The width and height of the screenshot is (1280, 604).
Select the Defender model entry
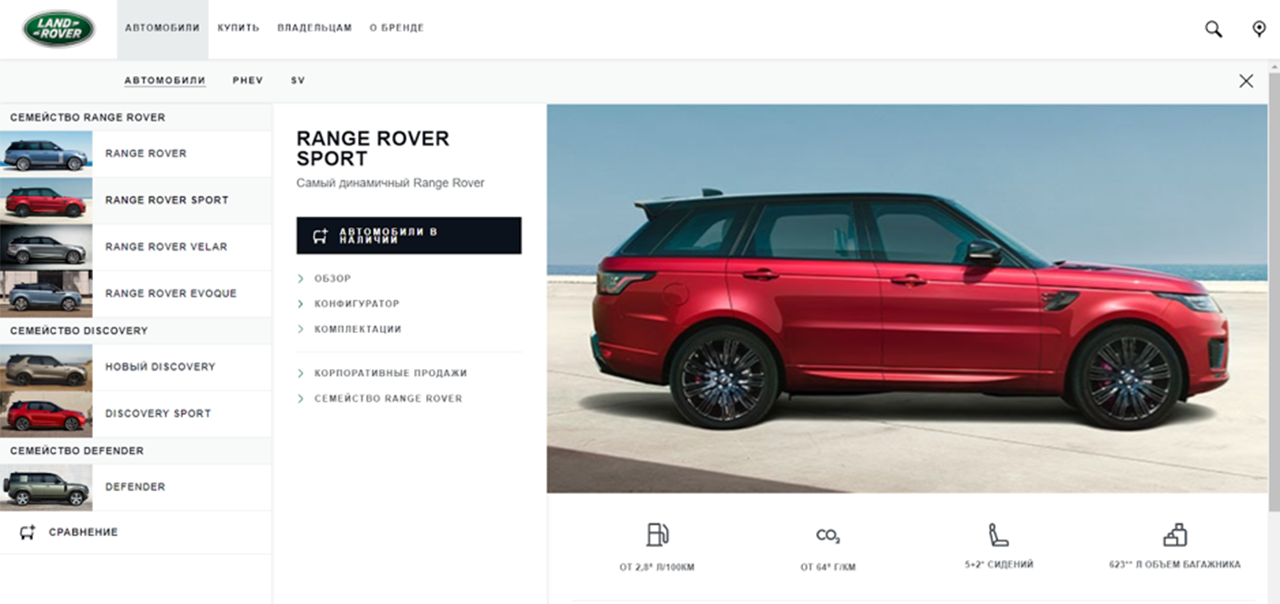tap(136, 487)
